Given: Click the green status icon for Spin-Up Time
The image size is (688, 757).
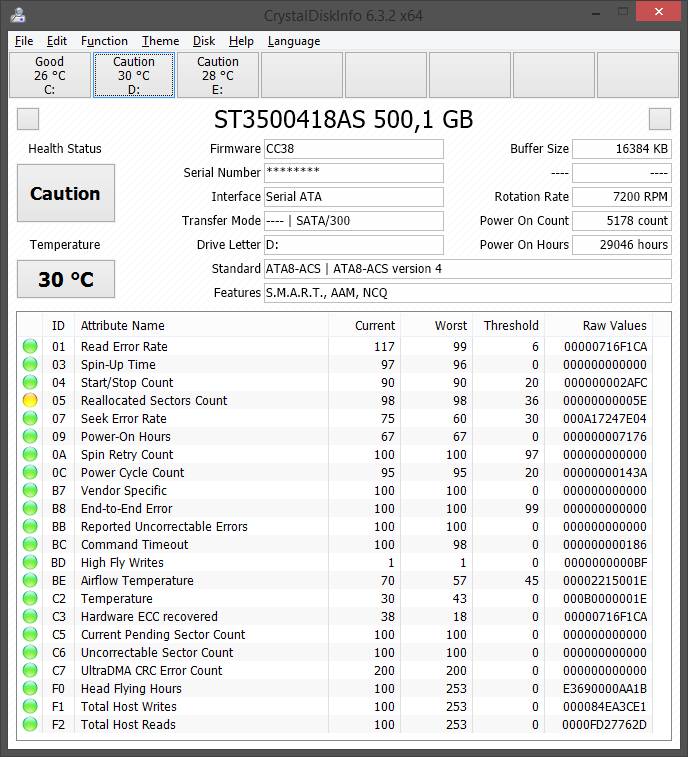Looking at the screenshot, I should 30,364.
